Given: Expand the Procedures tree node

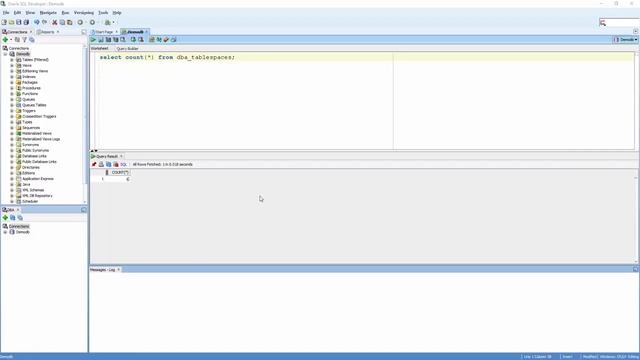Looking at the screenshot, I should pos(12,88).
